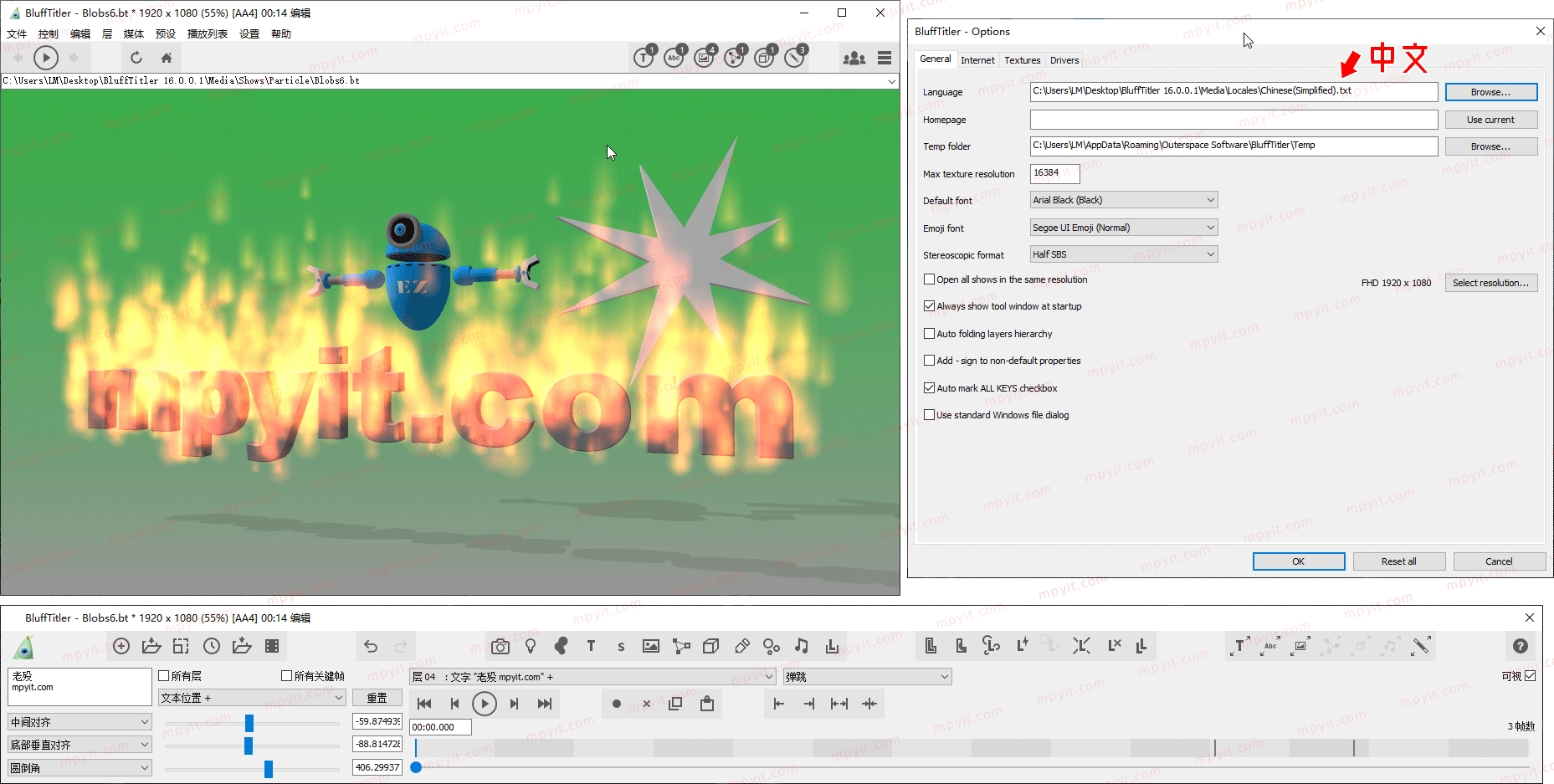This screenshot has width=1554, height=784.
Task: Open the 播放列表 menu
Action: pyautogui.click(x=208, y=34)
